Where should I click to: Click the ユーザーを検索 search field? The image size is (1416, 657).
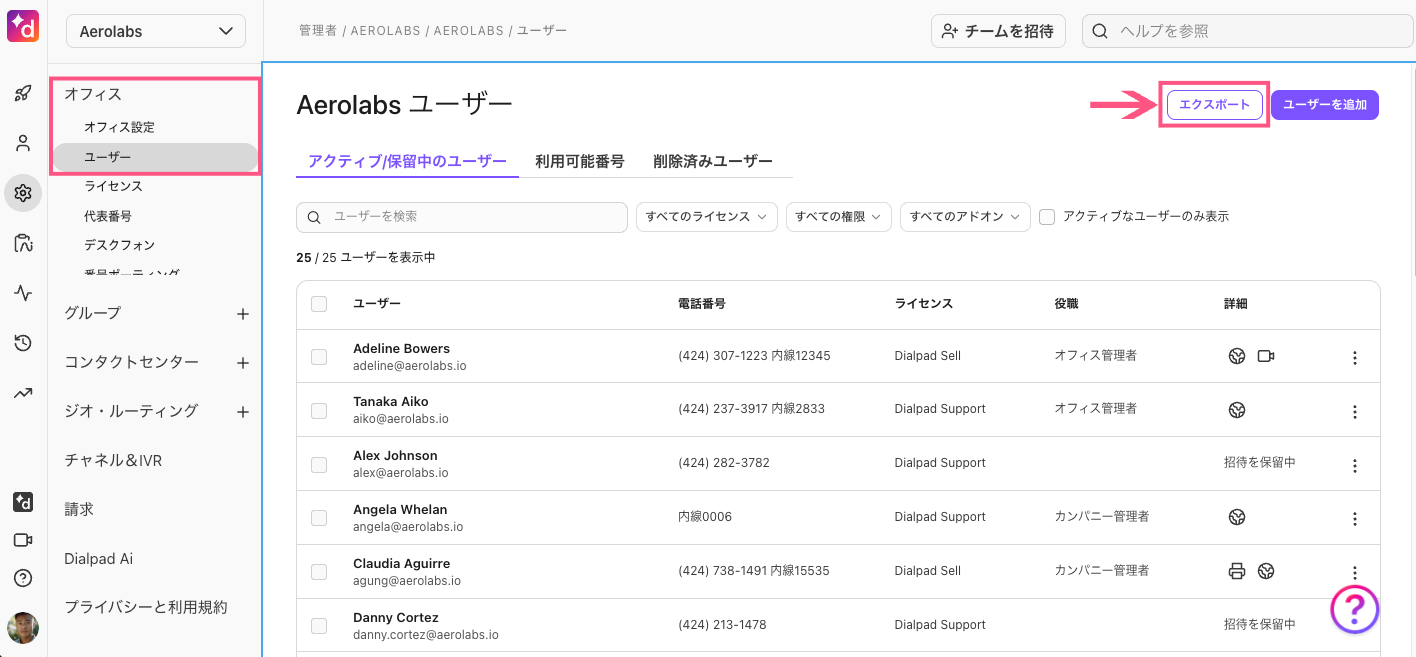tap(462, 217)
